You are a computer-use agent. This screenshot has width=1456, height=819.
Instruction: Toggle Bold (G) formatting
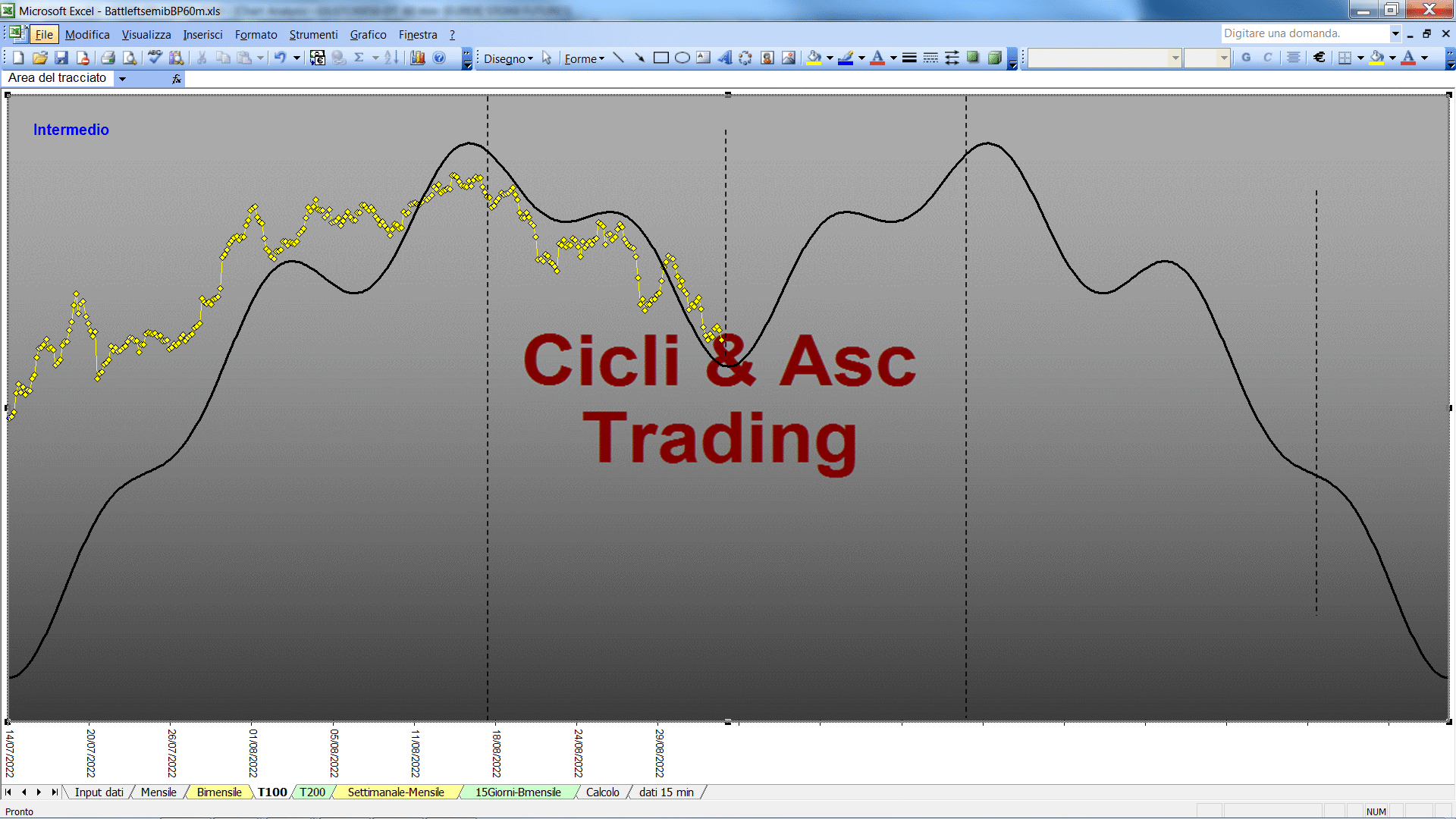click(x=1246, y=58)
